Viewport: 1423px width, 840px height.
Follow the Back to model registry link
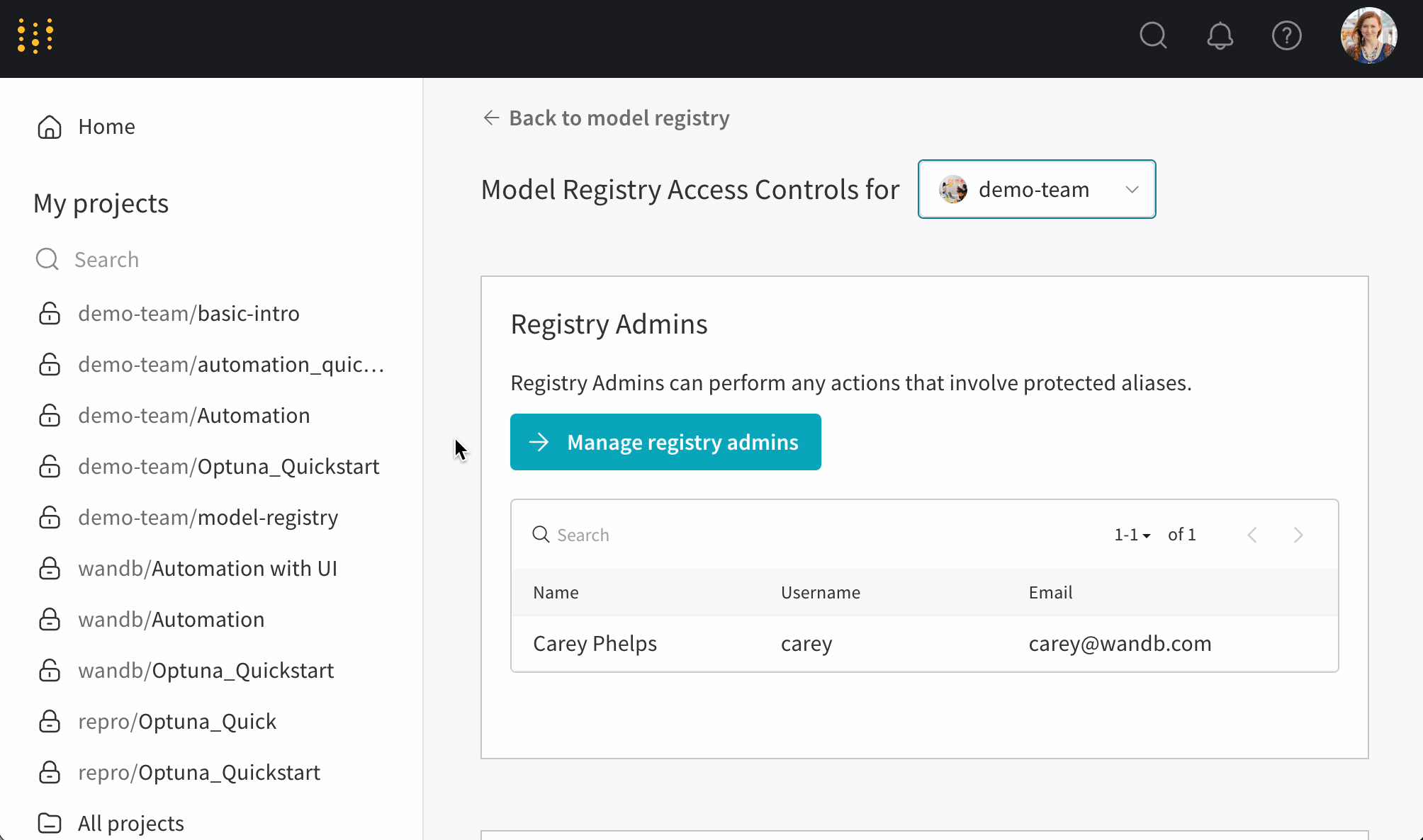coord(618,118)
